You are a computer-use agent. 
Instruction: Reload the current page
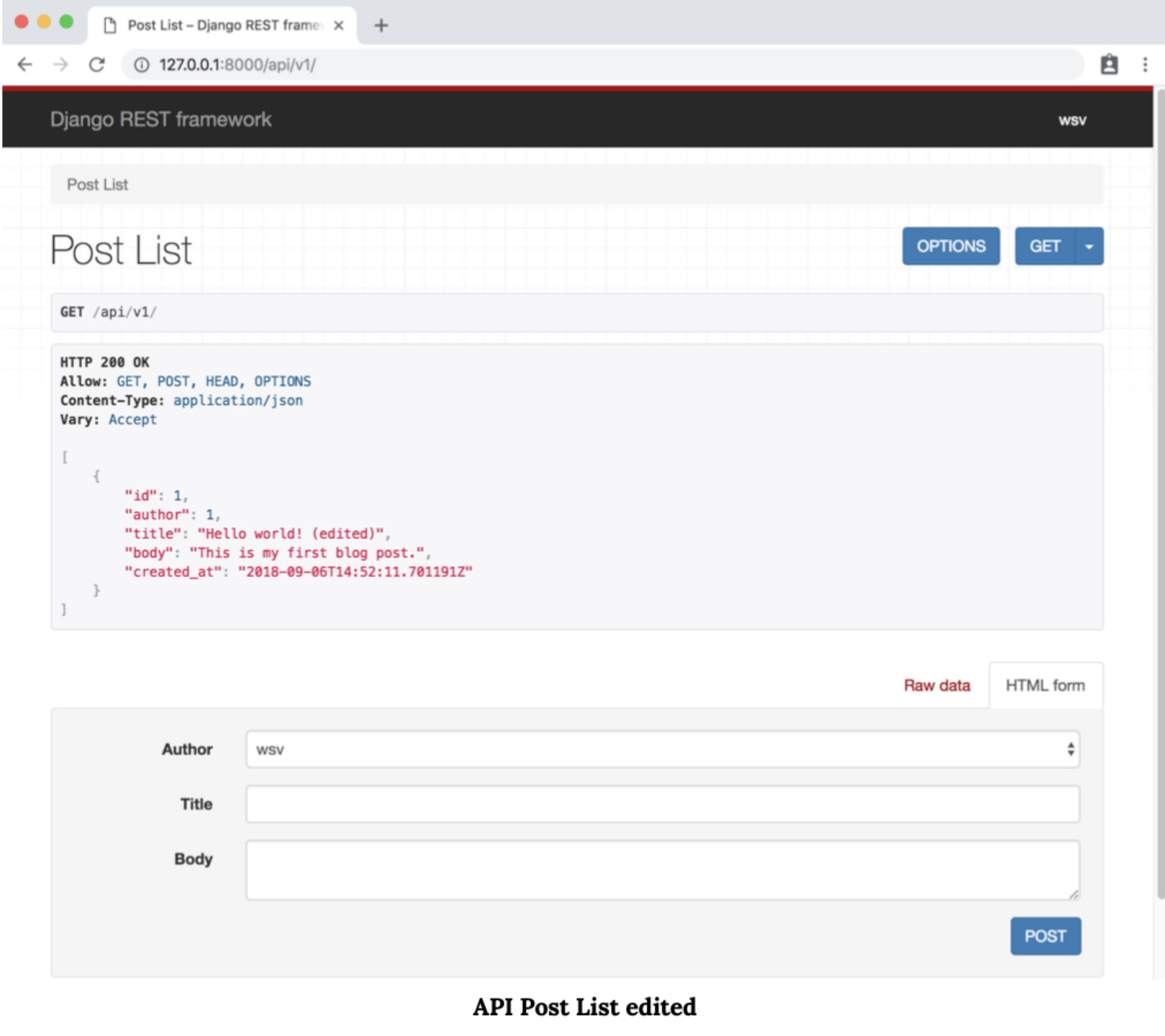(x=96, y=65)
